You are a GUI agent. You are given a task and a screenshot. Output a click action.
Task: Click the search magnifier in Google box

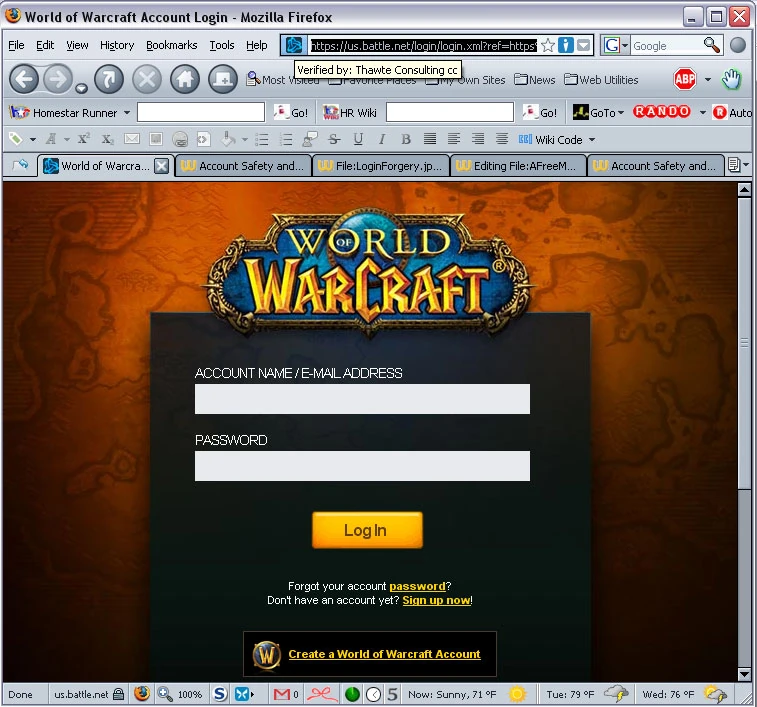(711, 45)
